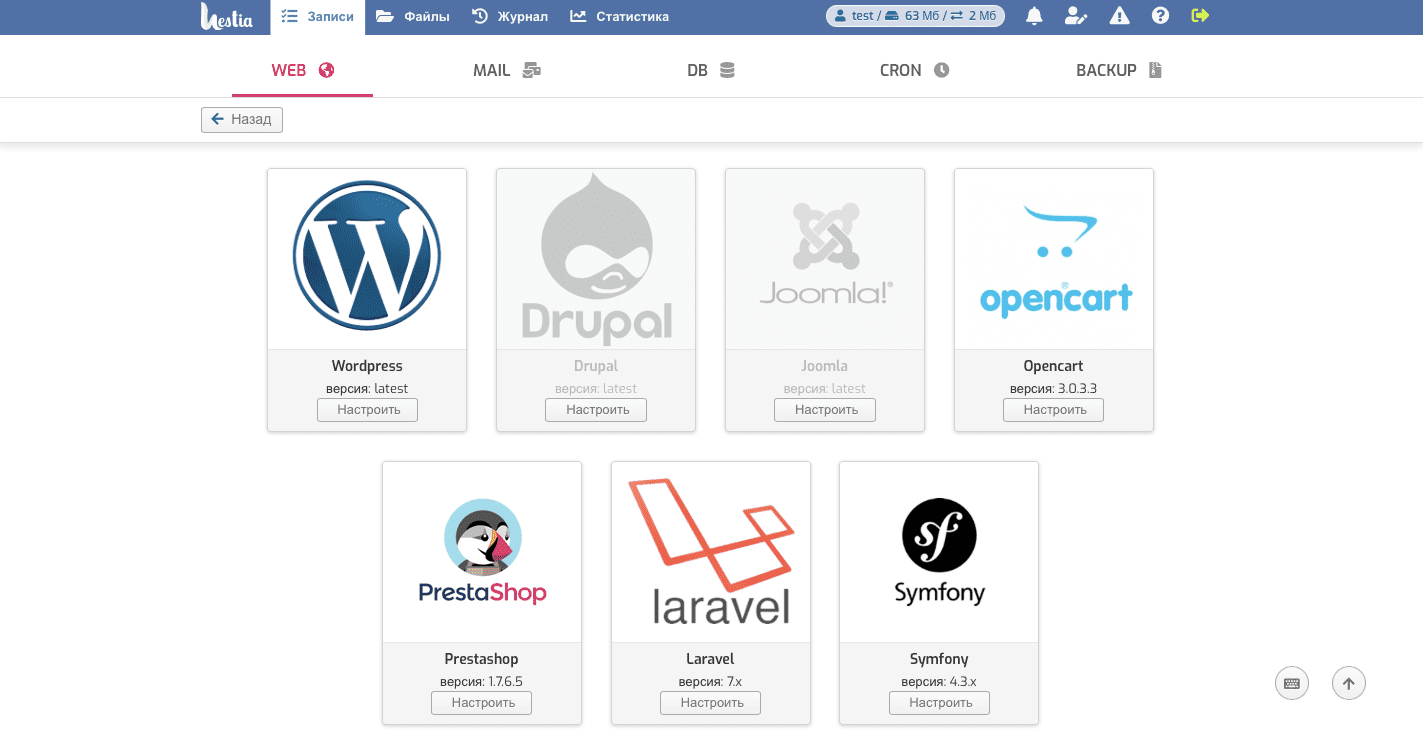
Task: Click the warning triangle icon
Action: (1120, 16)
